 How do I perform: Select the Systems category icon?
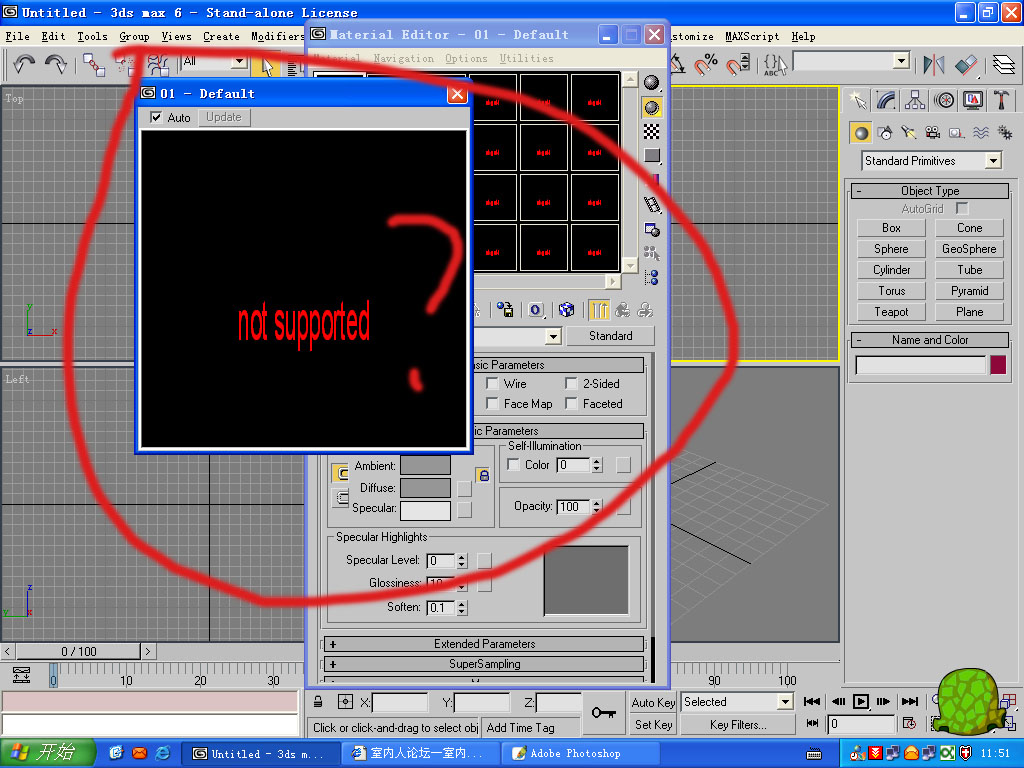1004,133
